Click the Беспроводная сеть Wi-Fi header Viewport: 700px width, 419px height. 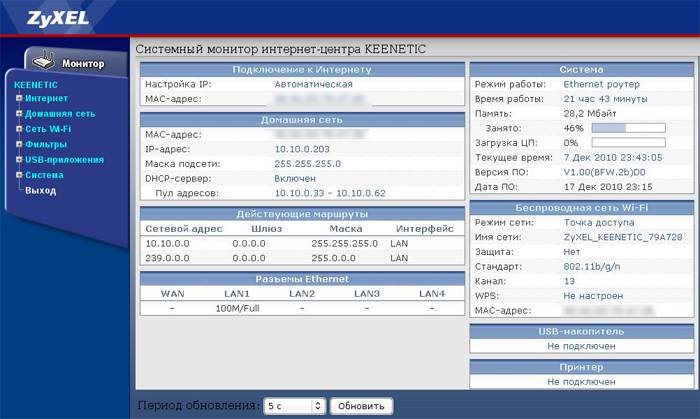point(582,208)
